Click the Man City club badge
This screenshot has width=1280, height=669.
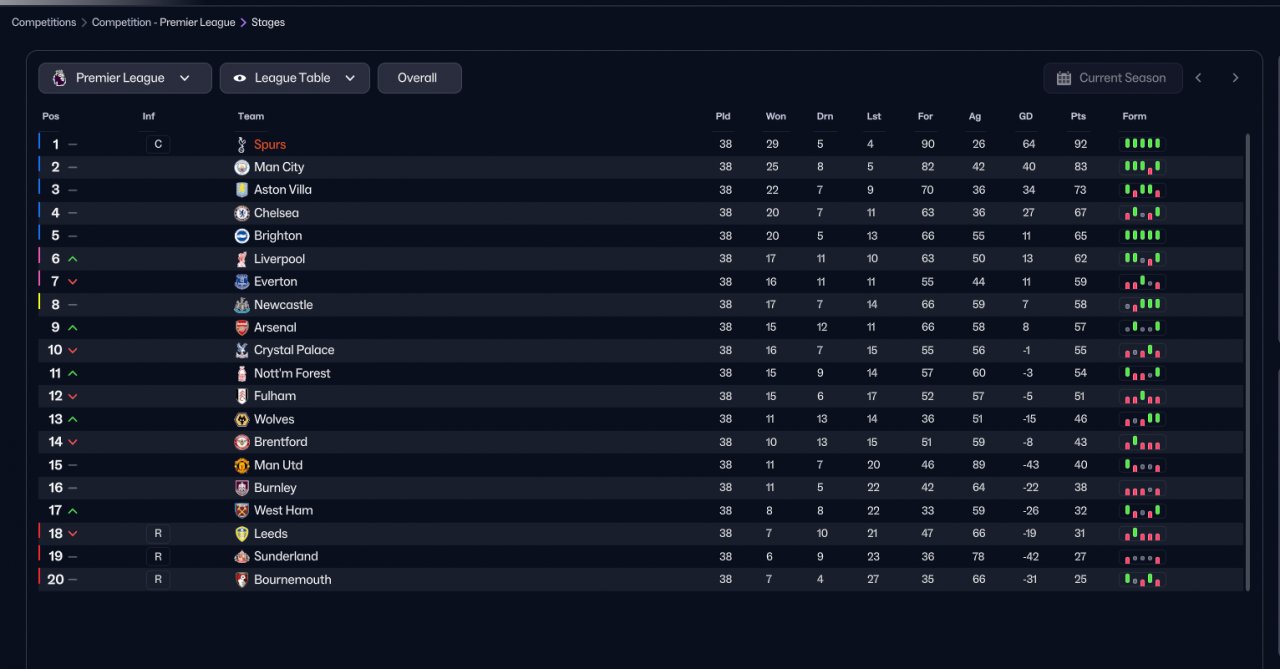(x=241, y=167)
